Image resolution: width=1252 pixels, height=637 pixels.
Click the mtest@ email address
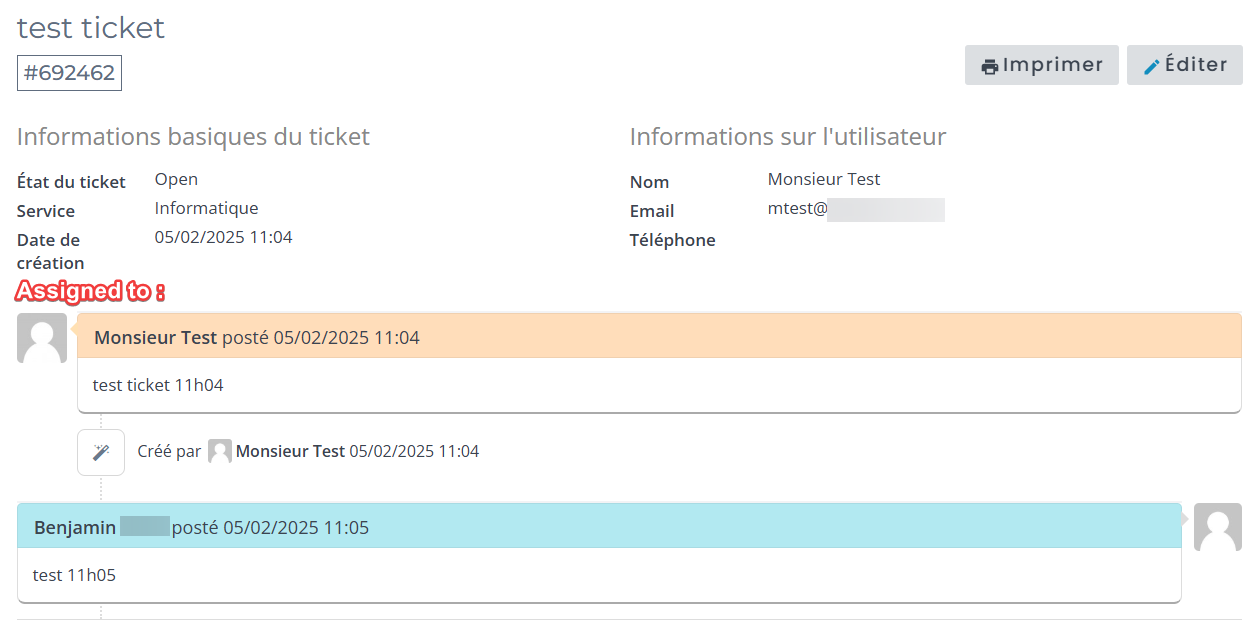pyautogui.click(x=797, y=209)
